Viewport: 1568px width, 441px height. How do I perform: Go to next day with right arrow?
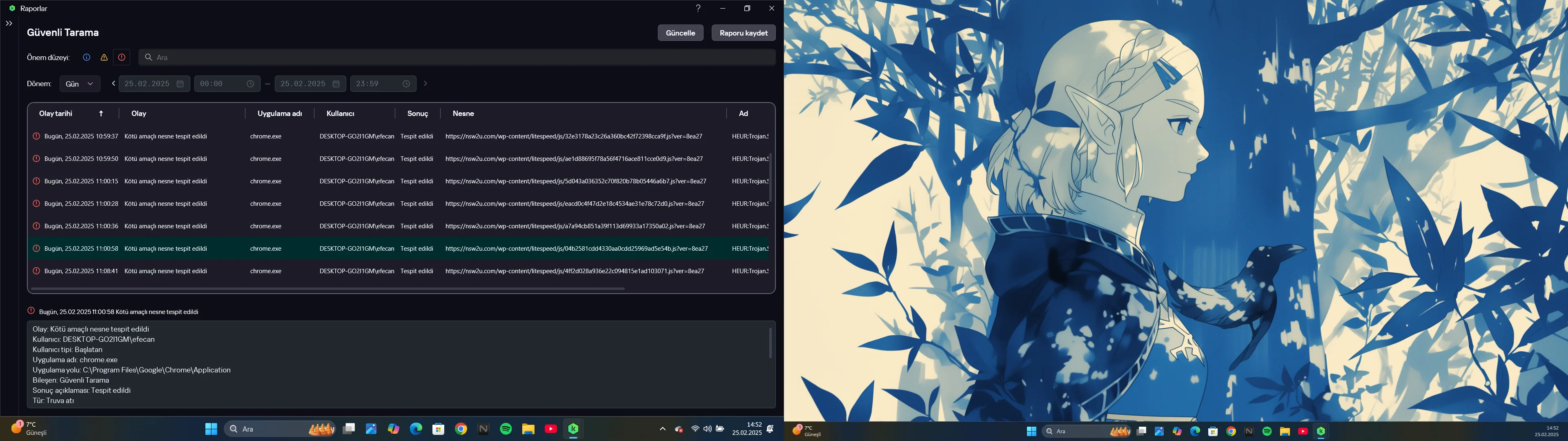coord(425,83)
